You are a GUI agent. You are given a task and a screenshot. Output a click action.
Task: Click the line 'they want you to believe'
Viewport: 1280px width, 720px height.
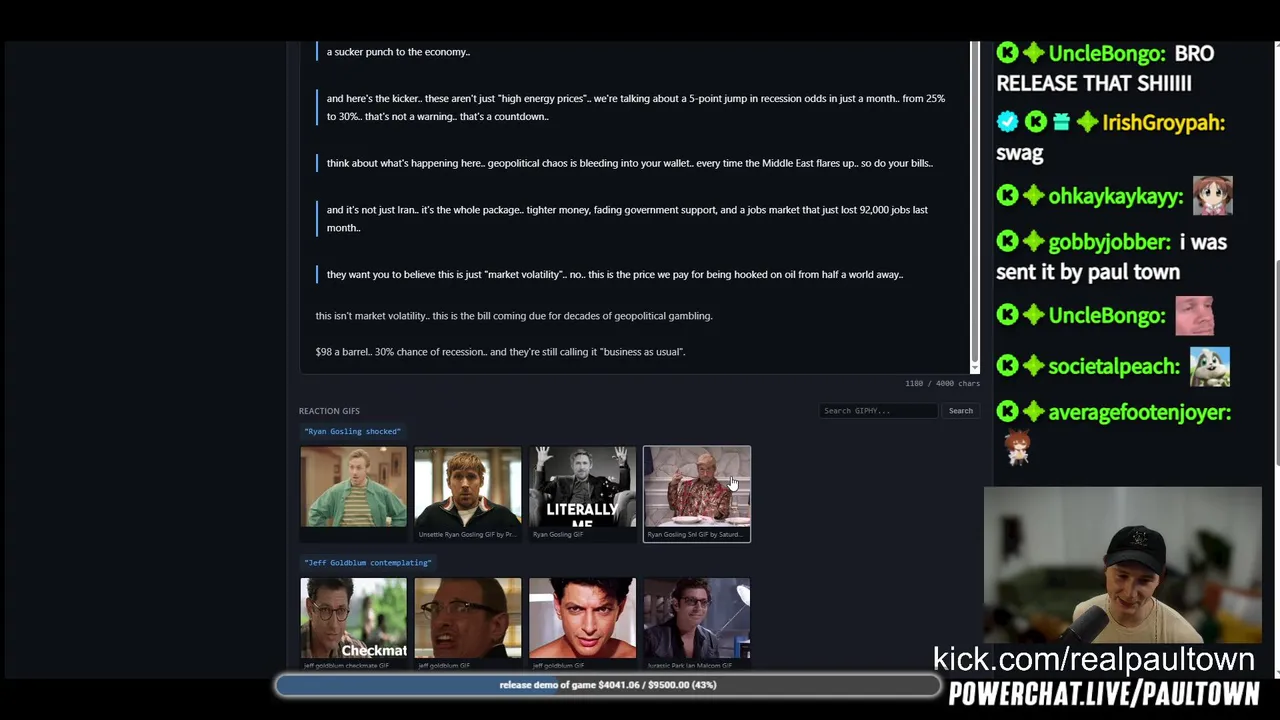click(x=615, y=274)
